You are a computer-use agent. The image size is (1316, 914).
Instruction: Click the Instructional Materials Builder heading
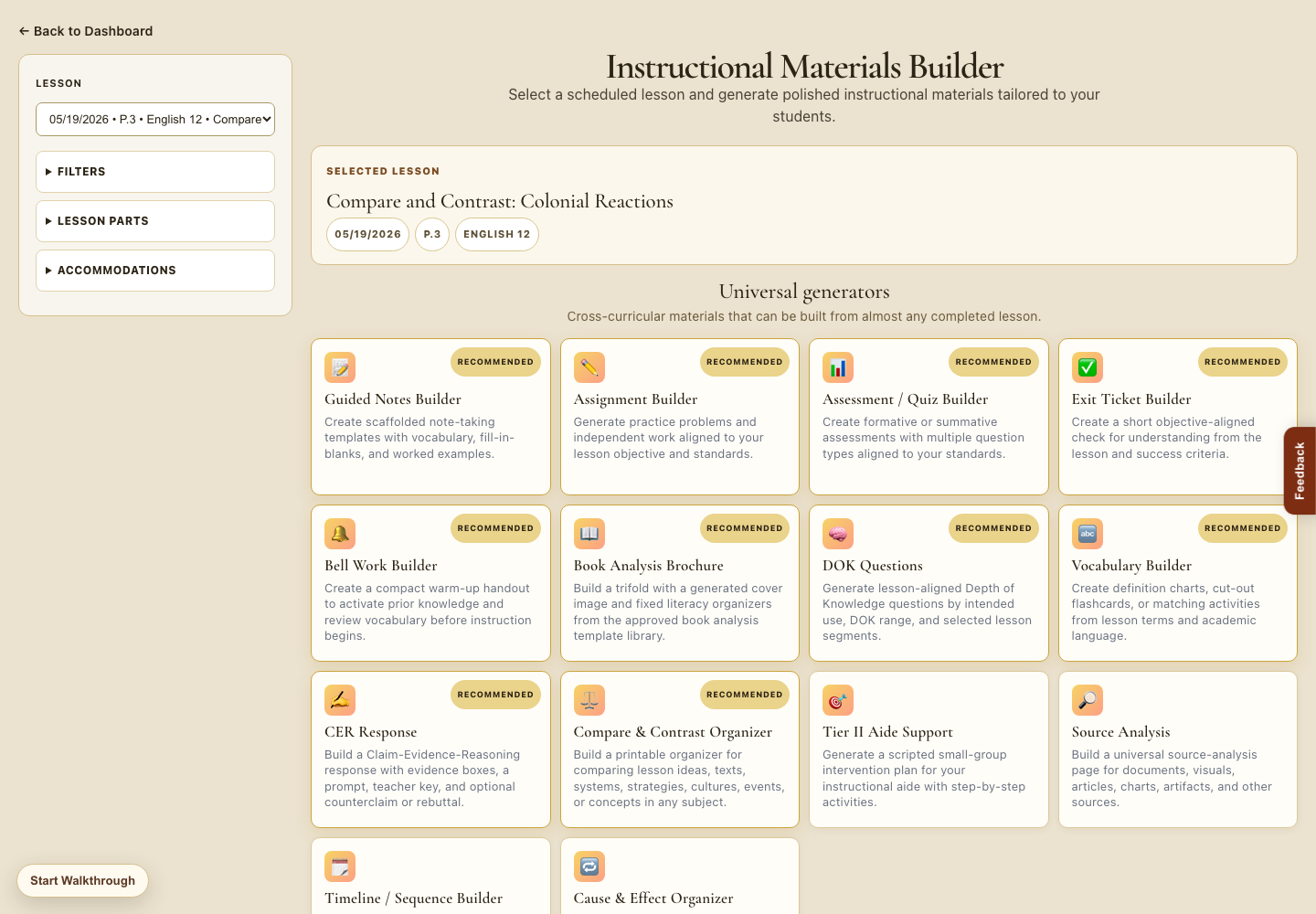coord(804,67)
